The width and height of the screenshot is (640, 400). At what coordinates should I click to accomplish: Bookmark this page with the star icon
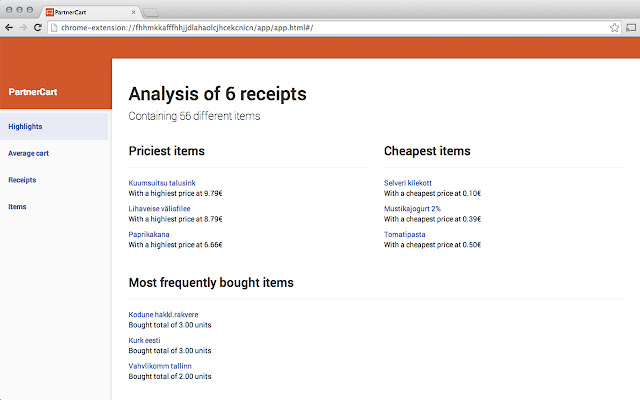615,27
